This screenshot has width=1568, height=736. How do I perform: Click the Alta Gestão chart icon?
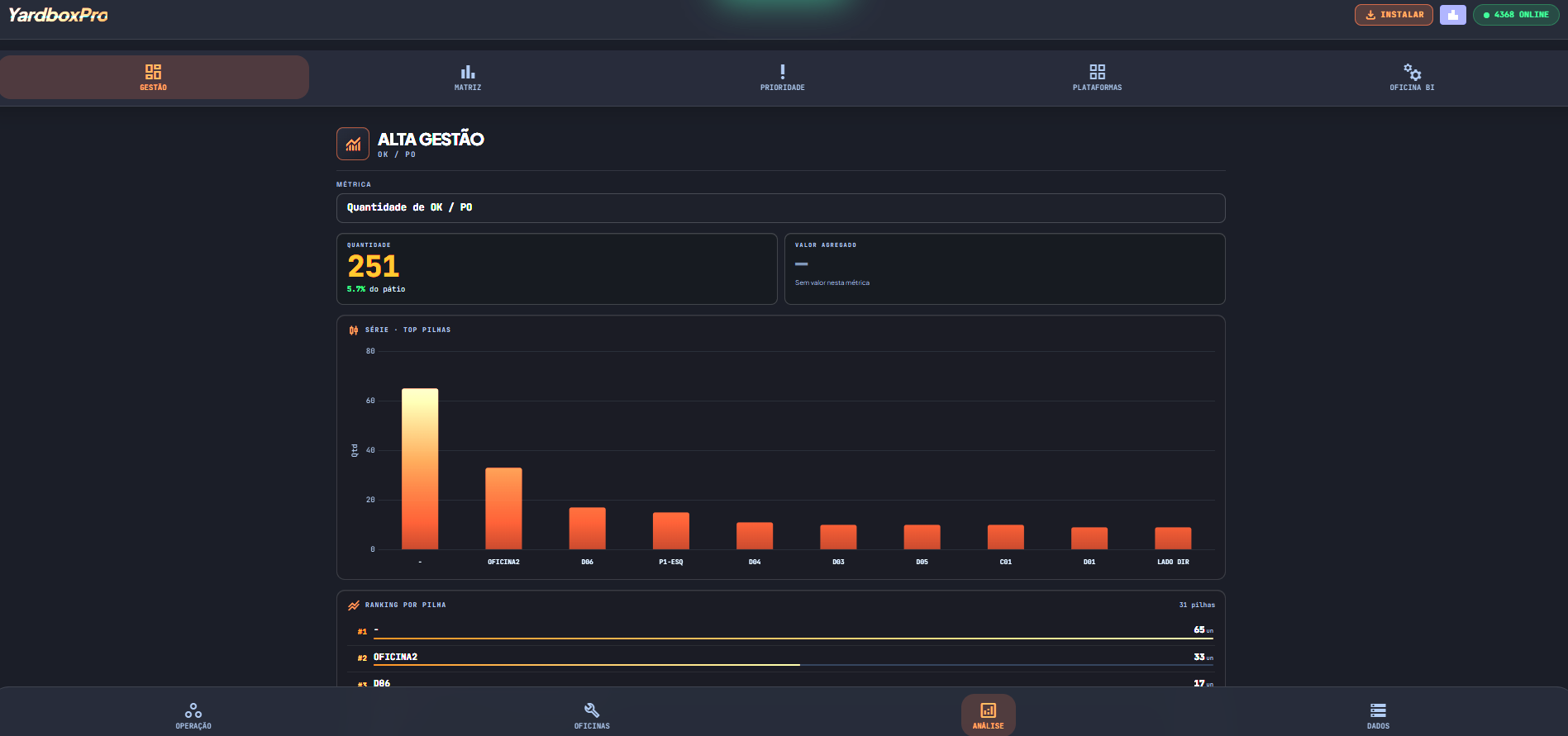[x=353, y=144]
